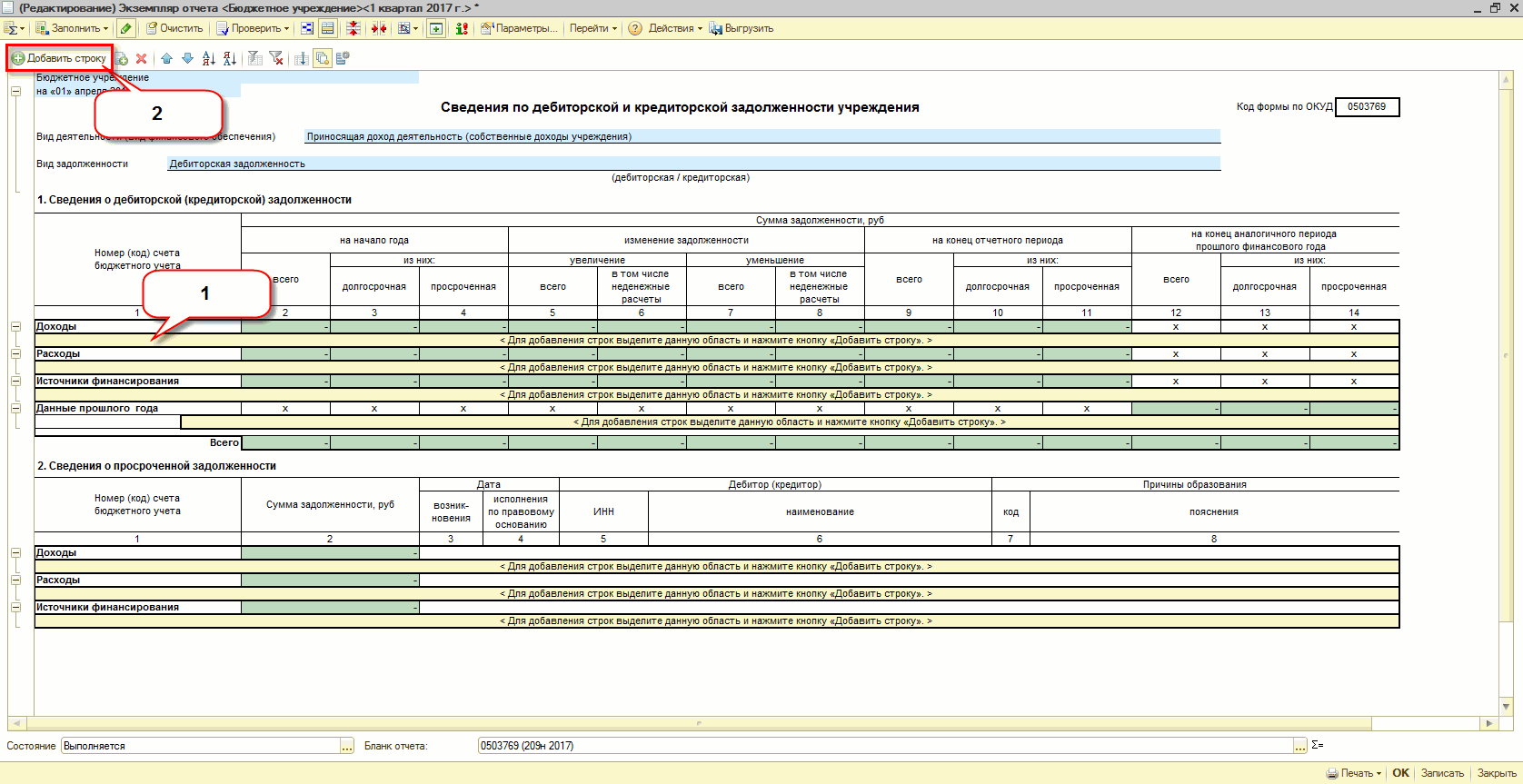Toggle the green plus framed icon
This screenshot has width=1523, height=784.
[x=436, y=28]
